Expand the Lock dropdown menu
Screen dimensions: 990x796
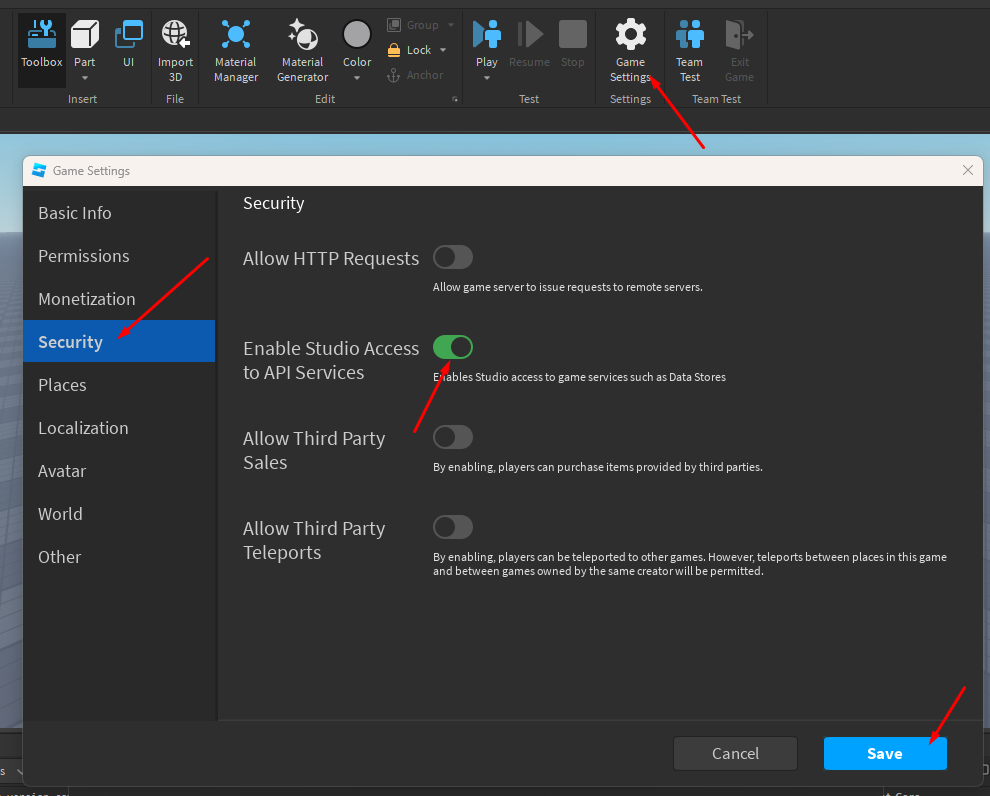(443, 50)
